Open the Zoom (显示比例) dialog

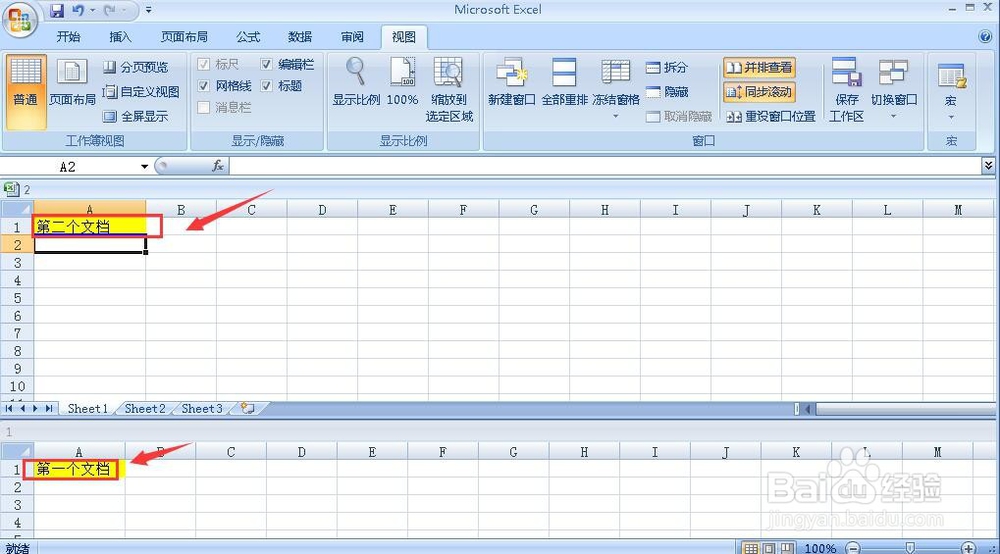tap(356, 82)
